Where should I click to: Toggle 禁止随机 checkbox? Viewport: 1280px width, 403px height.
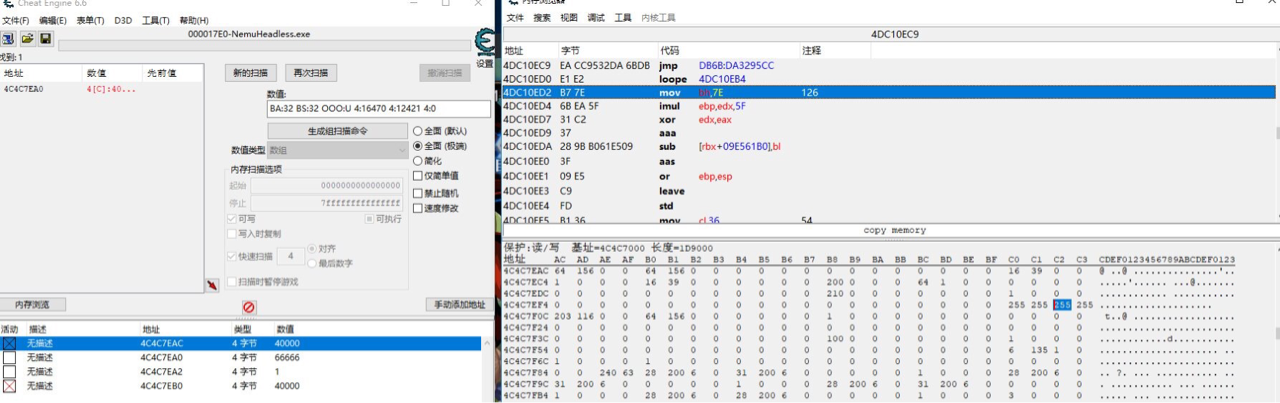[418, 193]
